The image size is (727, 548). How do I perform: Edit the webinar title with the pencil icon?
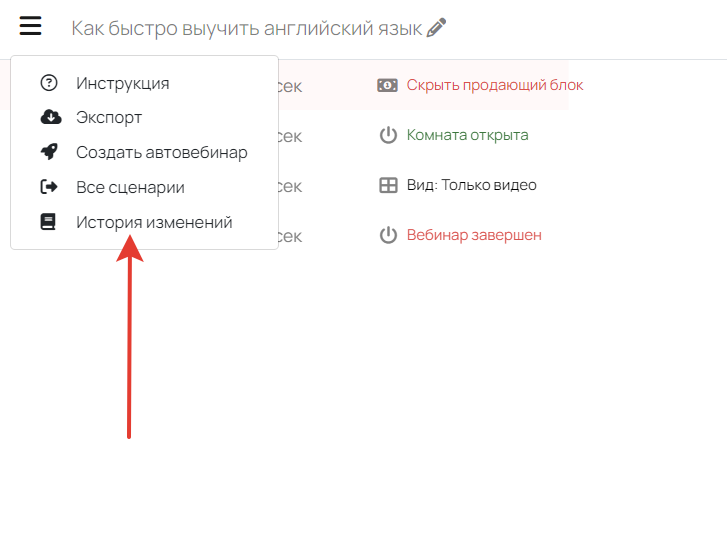[436, 27]
